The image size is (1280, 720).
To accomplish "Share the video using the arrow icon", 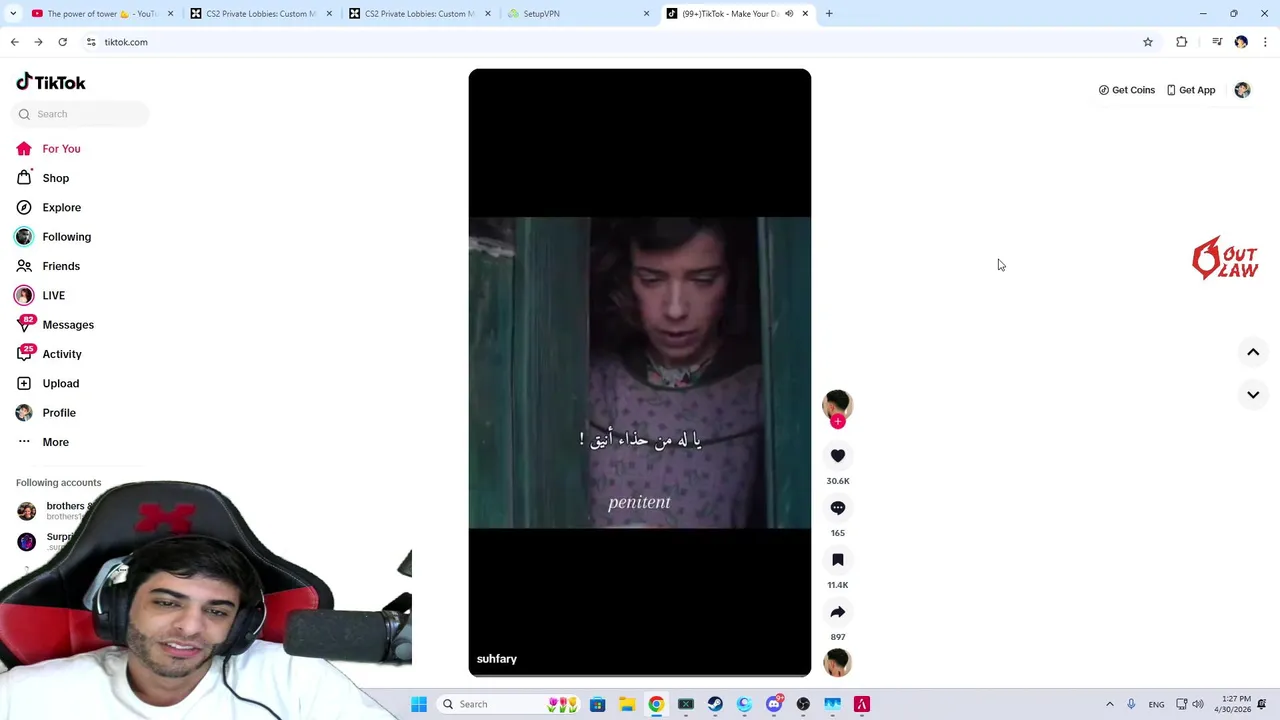I will (838, 612).
